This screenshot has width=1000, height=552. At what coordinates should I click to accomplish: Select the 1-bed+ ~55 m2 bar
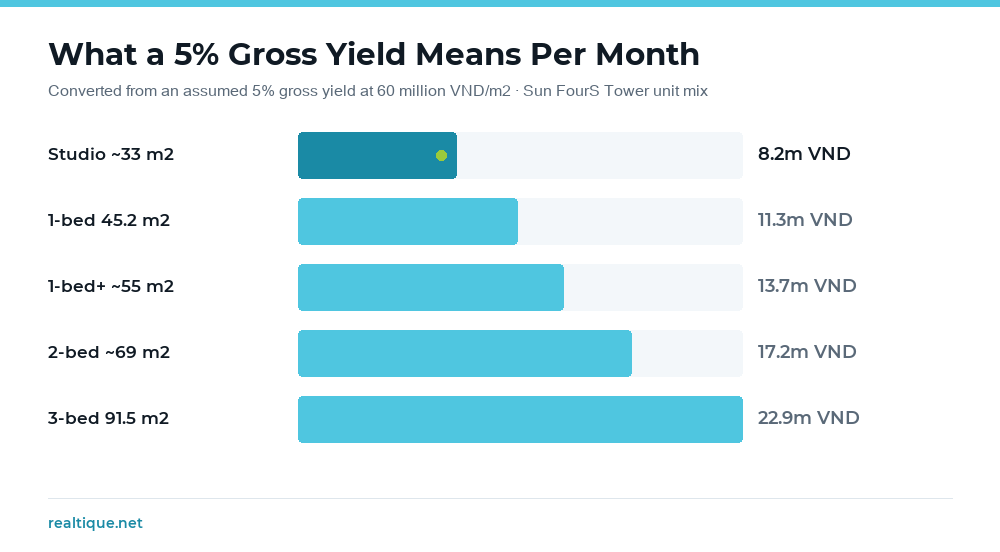point(430,287)
